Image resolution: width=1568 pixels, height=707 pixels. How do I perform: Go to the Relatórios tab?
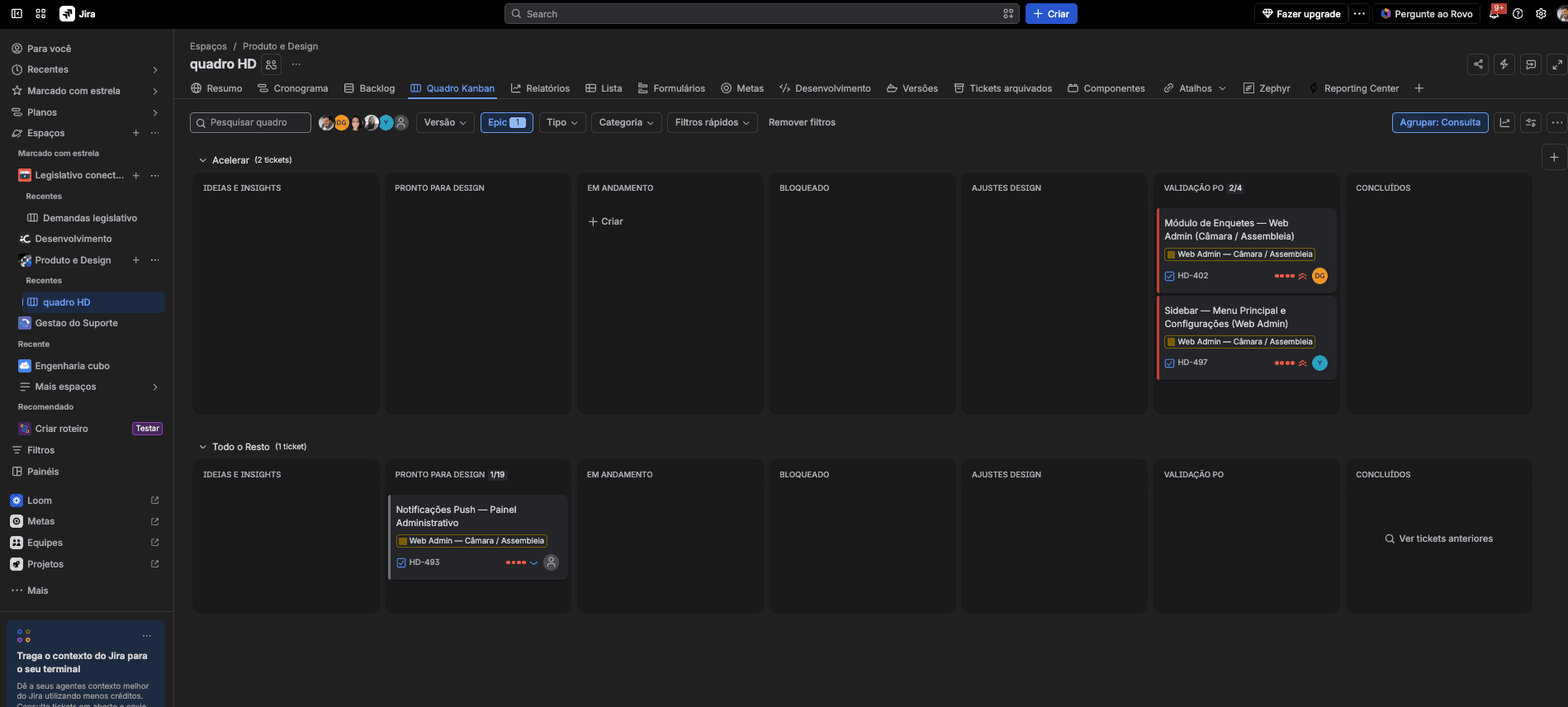pos(540,88)
